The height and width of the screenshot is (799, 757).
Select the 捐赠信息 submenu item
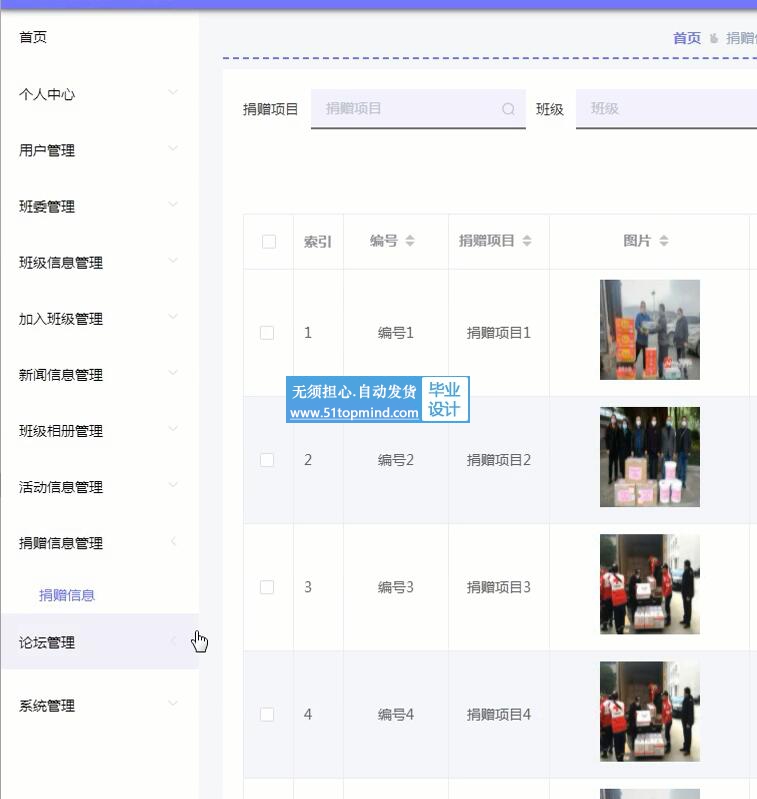67,595
